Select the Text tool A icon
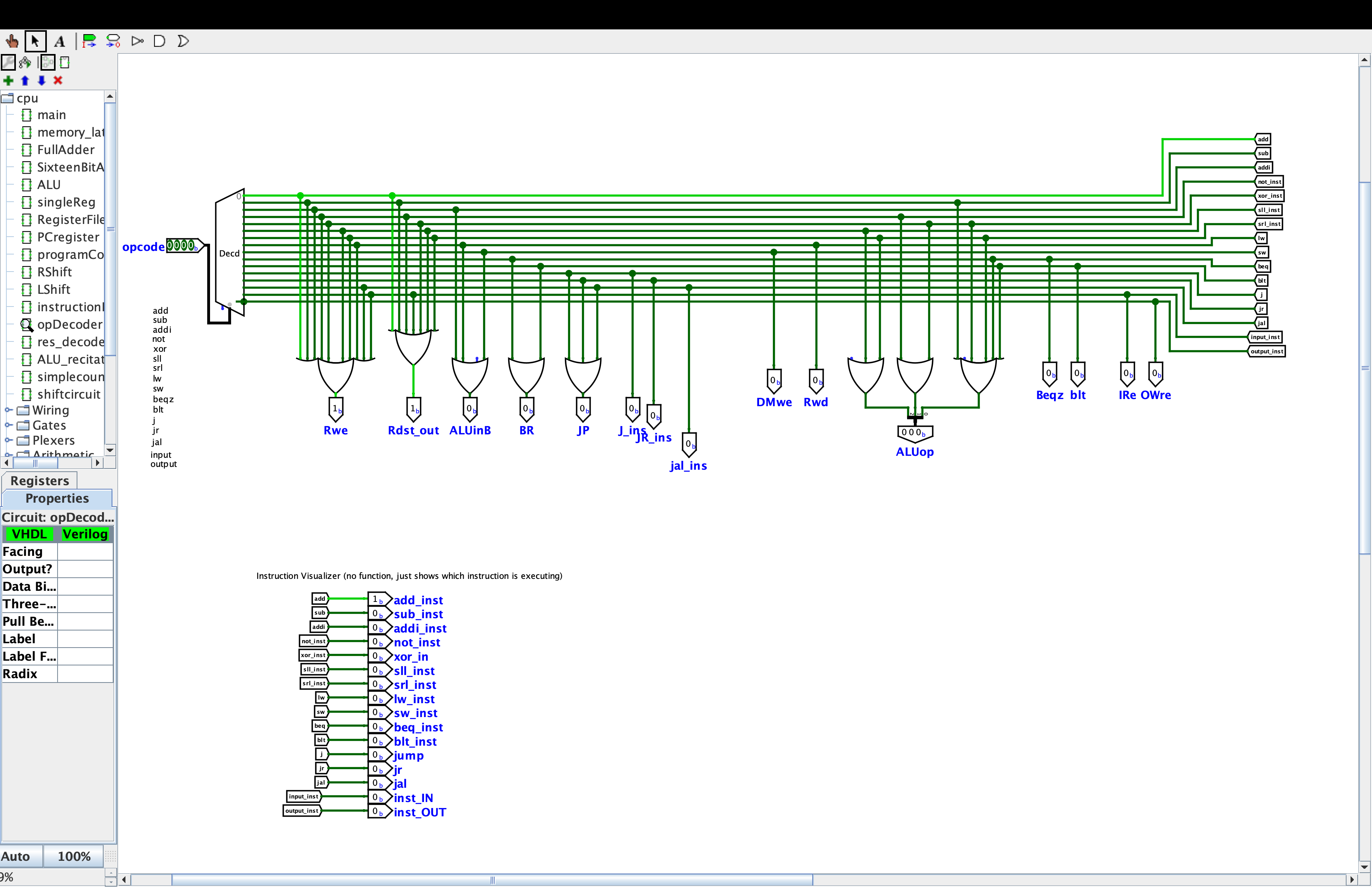The image size is (1372, 887). [x=59, y=41]
